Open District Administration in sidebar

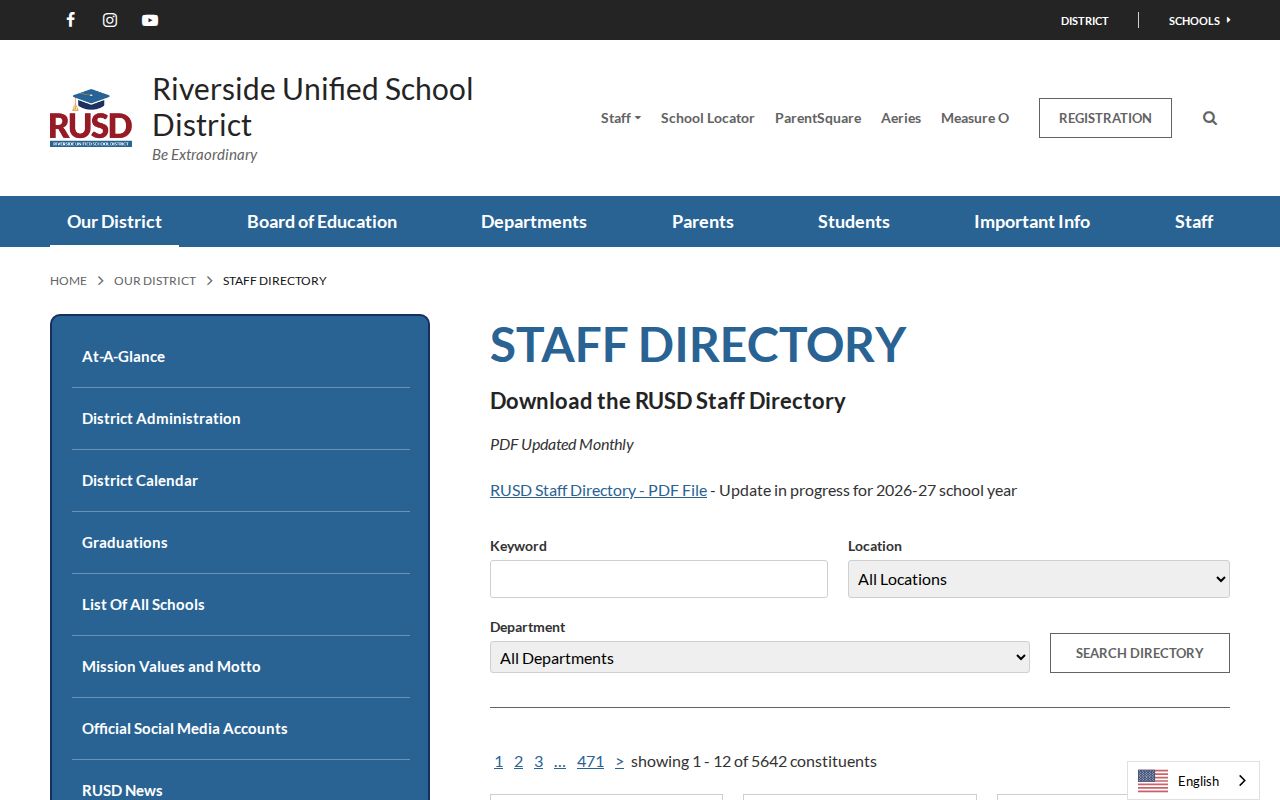[241, 419]
